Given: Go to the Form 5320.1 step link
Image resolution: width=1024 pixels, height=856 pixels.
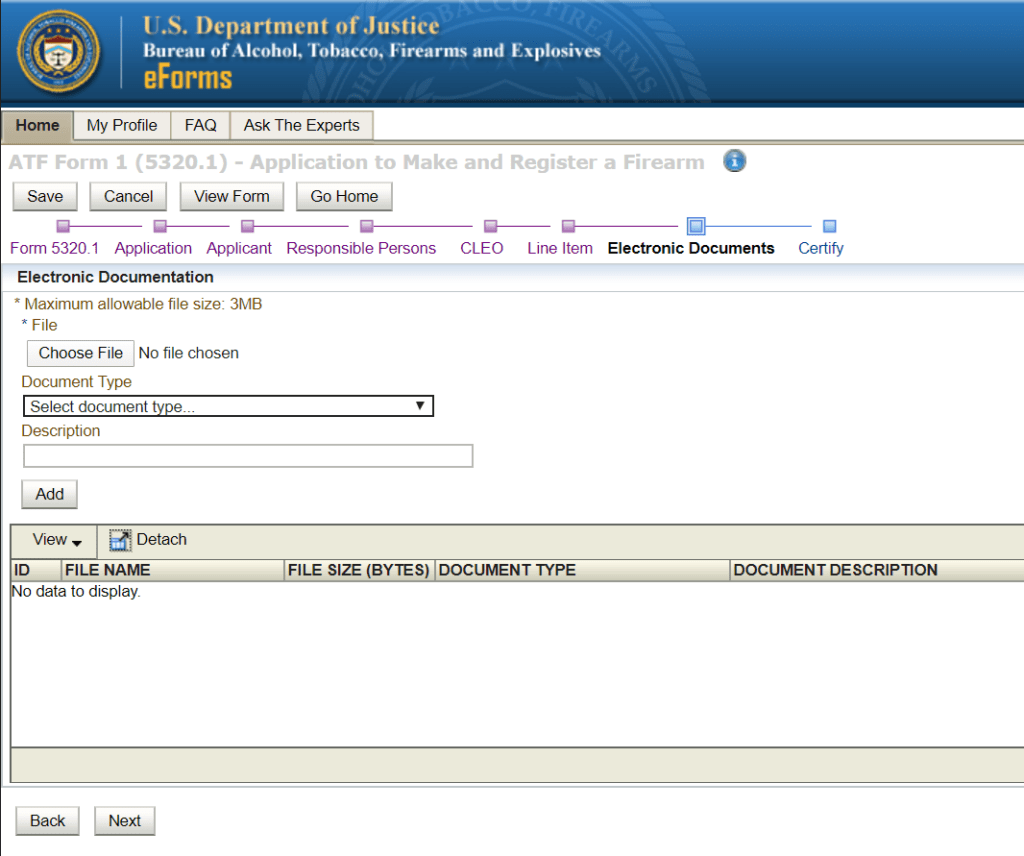Looking at the screenshot, I should click(x=54, y=248).
